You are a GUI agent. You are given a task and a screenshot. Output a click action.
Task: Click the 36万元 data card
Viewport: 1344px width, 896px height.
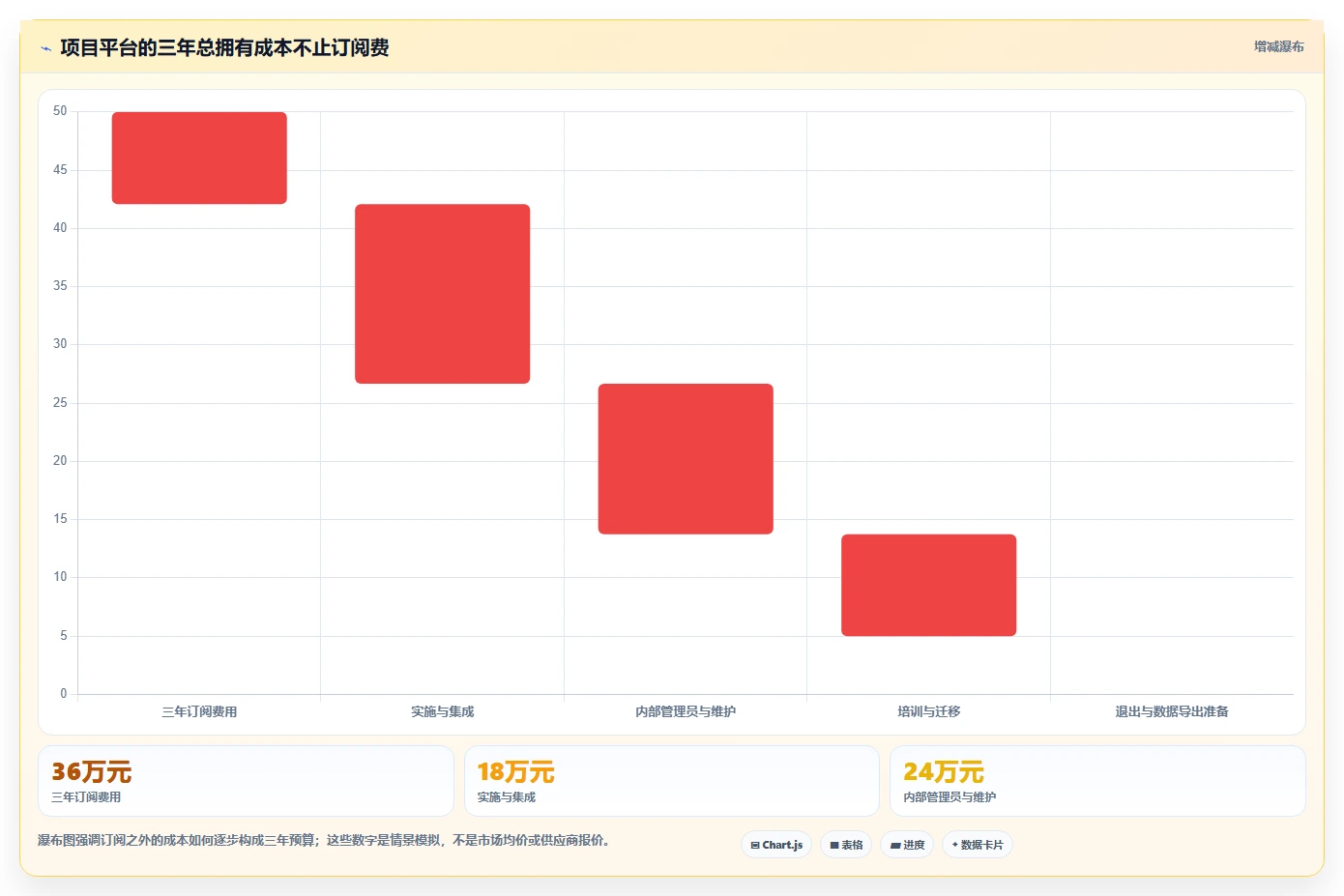(246, 781)
